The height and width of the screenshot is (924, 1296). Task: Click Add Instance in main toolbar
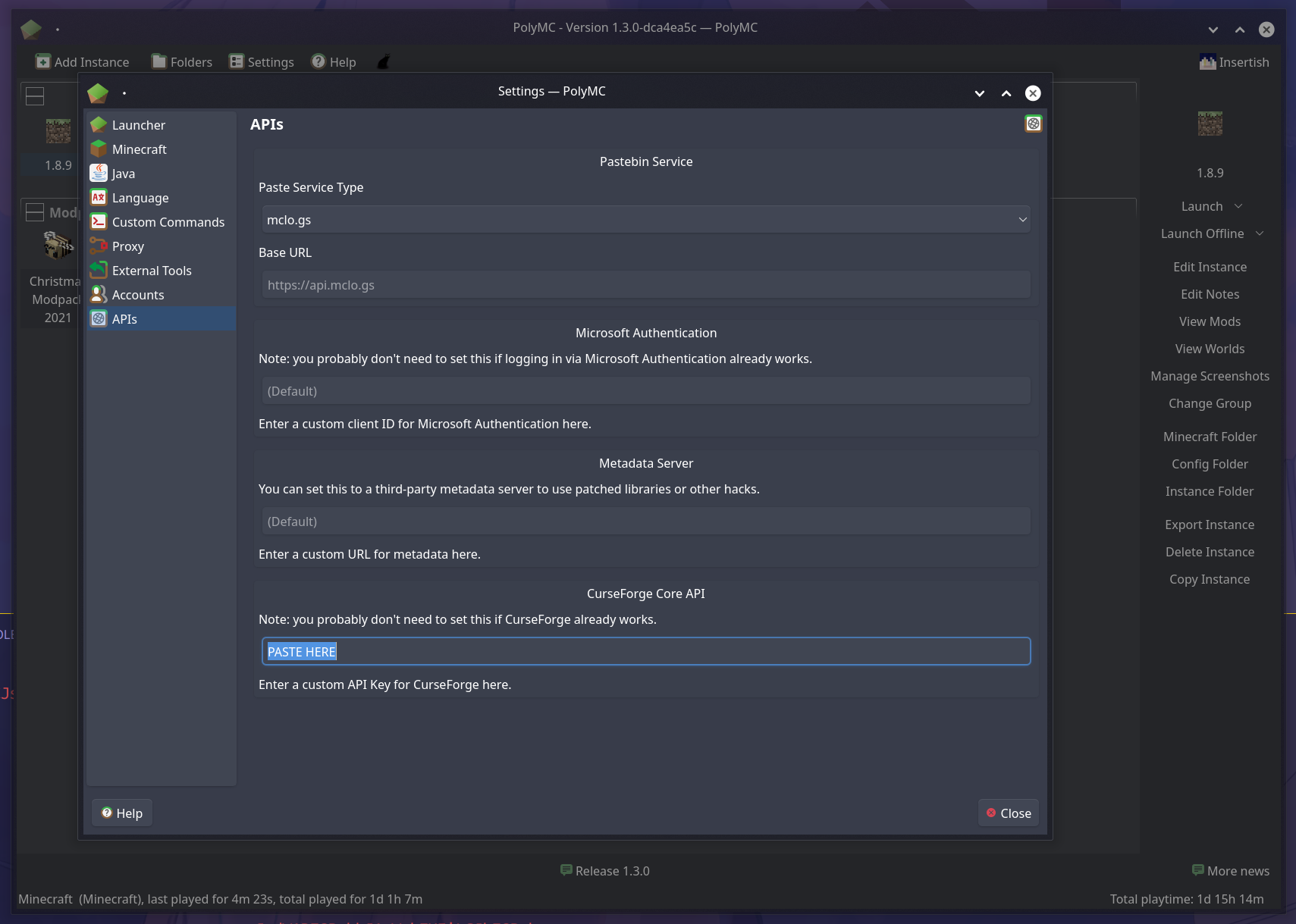tap(83, 62)
